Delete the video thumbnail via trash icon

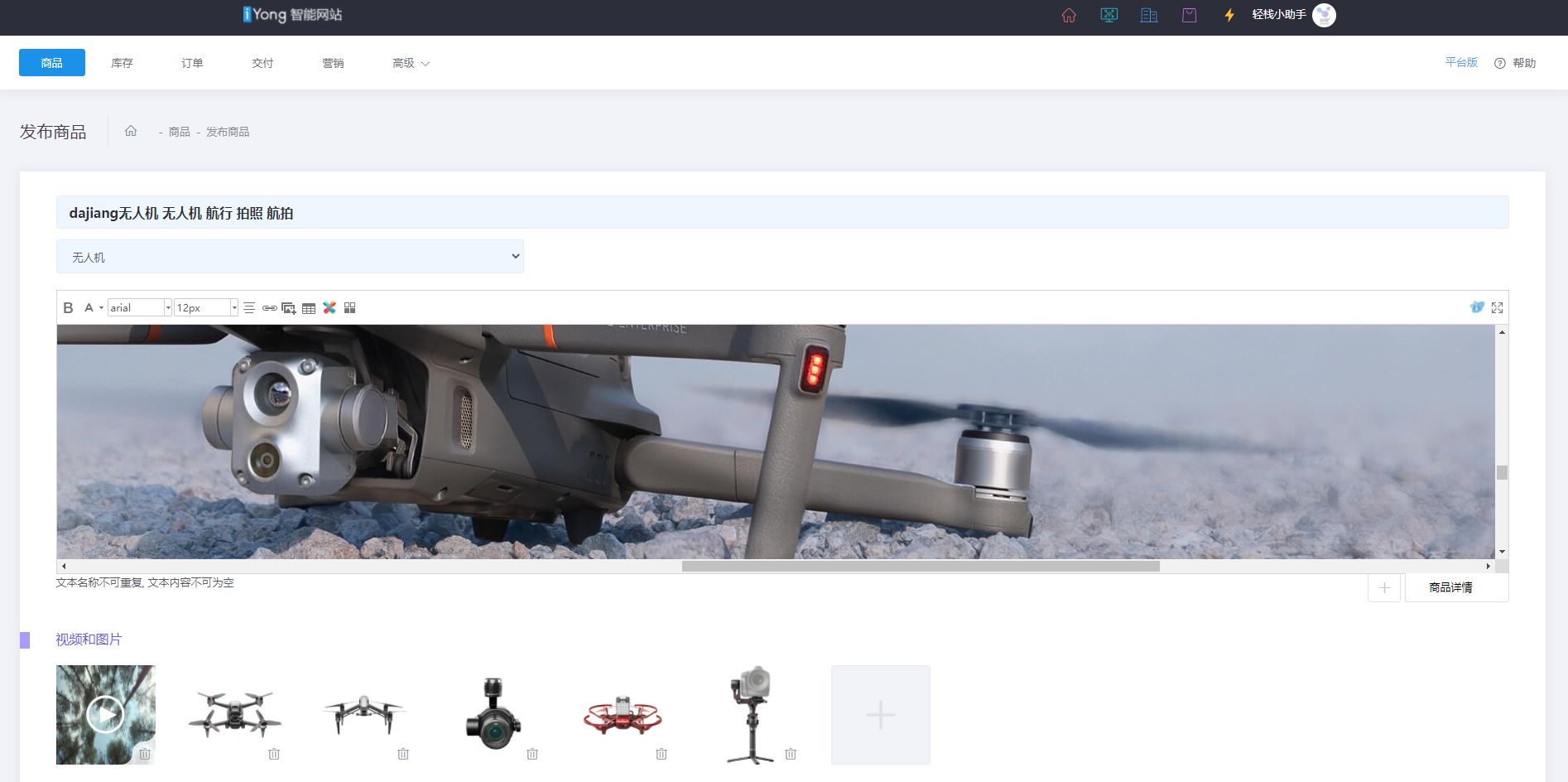(x=145, y=754)
